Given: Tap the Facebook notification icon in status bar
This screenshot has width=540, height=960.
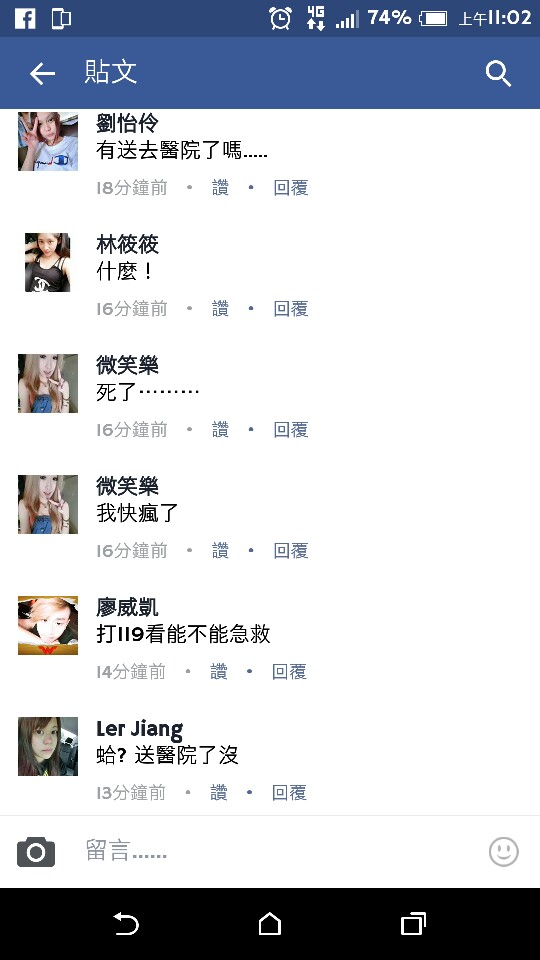Looking at the screenshot, I should pos(25,18).
